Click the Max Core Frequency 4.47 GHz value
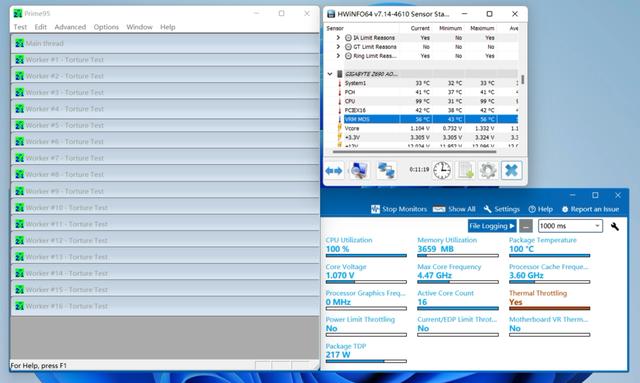Screen dimensions: 640x383 pos(434,276)
